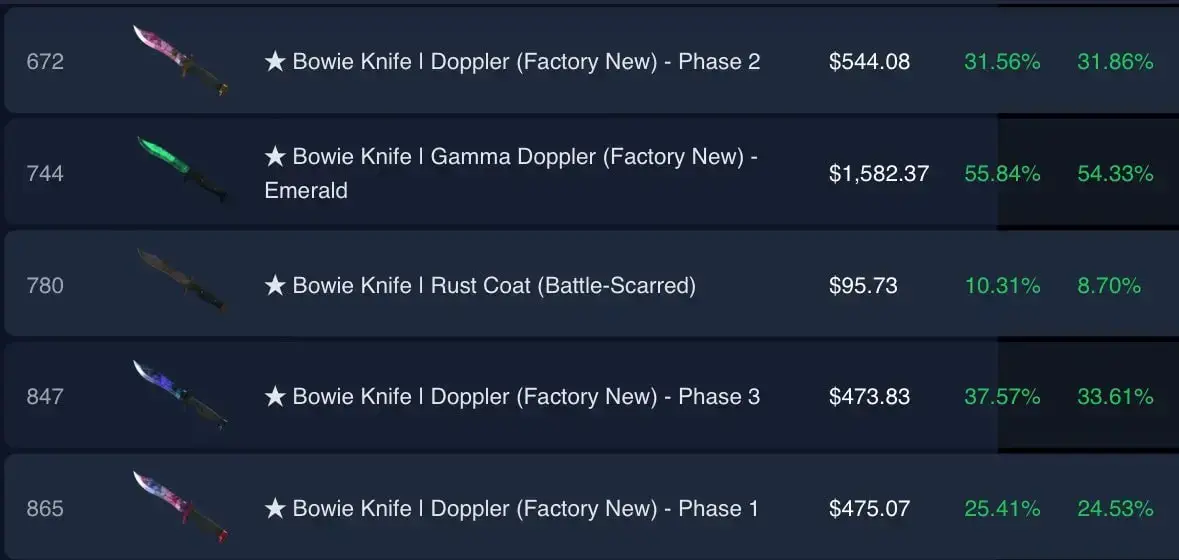The image size is (1179, 560).
Task: Click the Doppler Phase 1 knife image
Action: click(x=180, y=507)
